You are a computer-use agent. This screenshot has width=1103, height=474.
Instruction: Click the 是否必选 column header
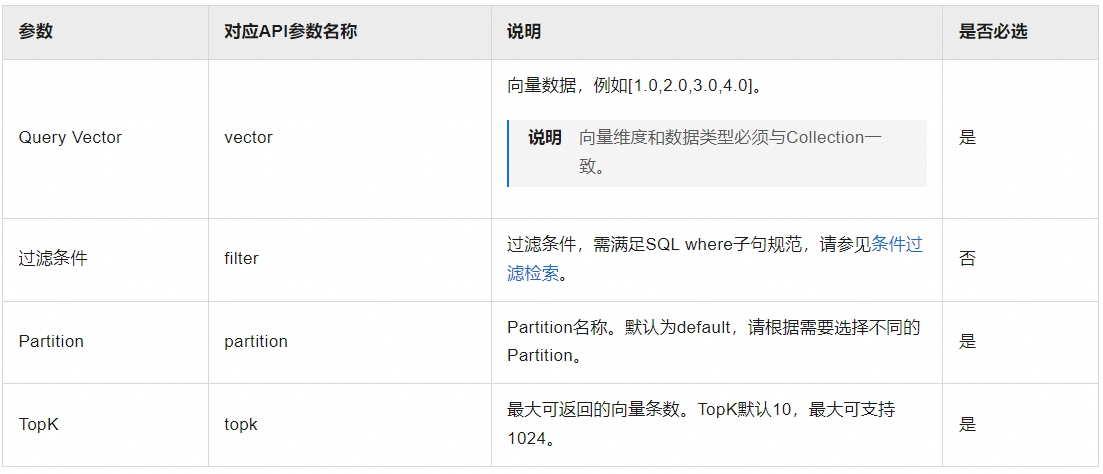pos(992,32)
